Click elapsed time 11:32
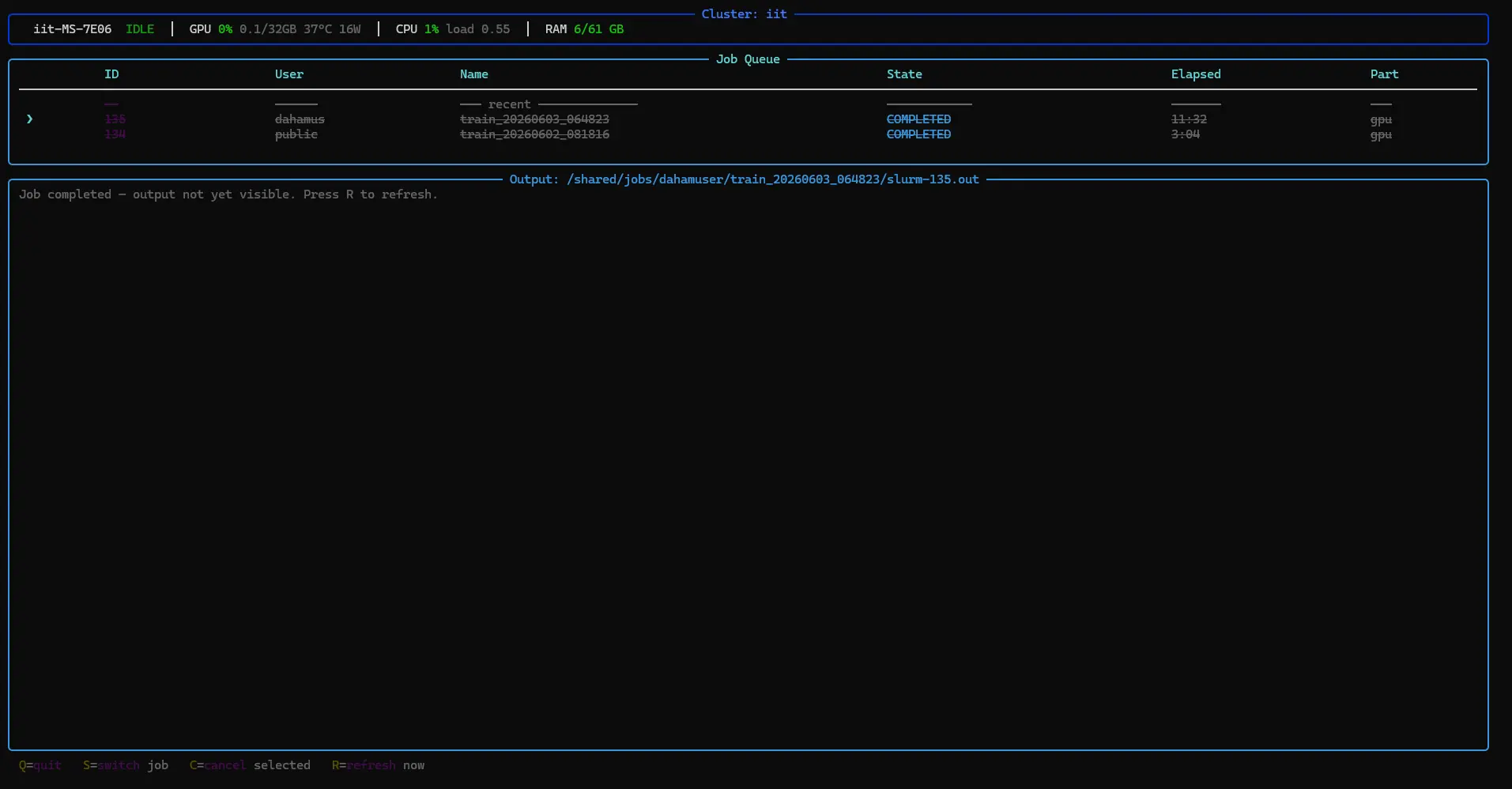The width and height of the screenshot is (1512, 789). coord(1189,119)
